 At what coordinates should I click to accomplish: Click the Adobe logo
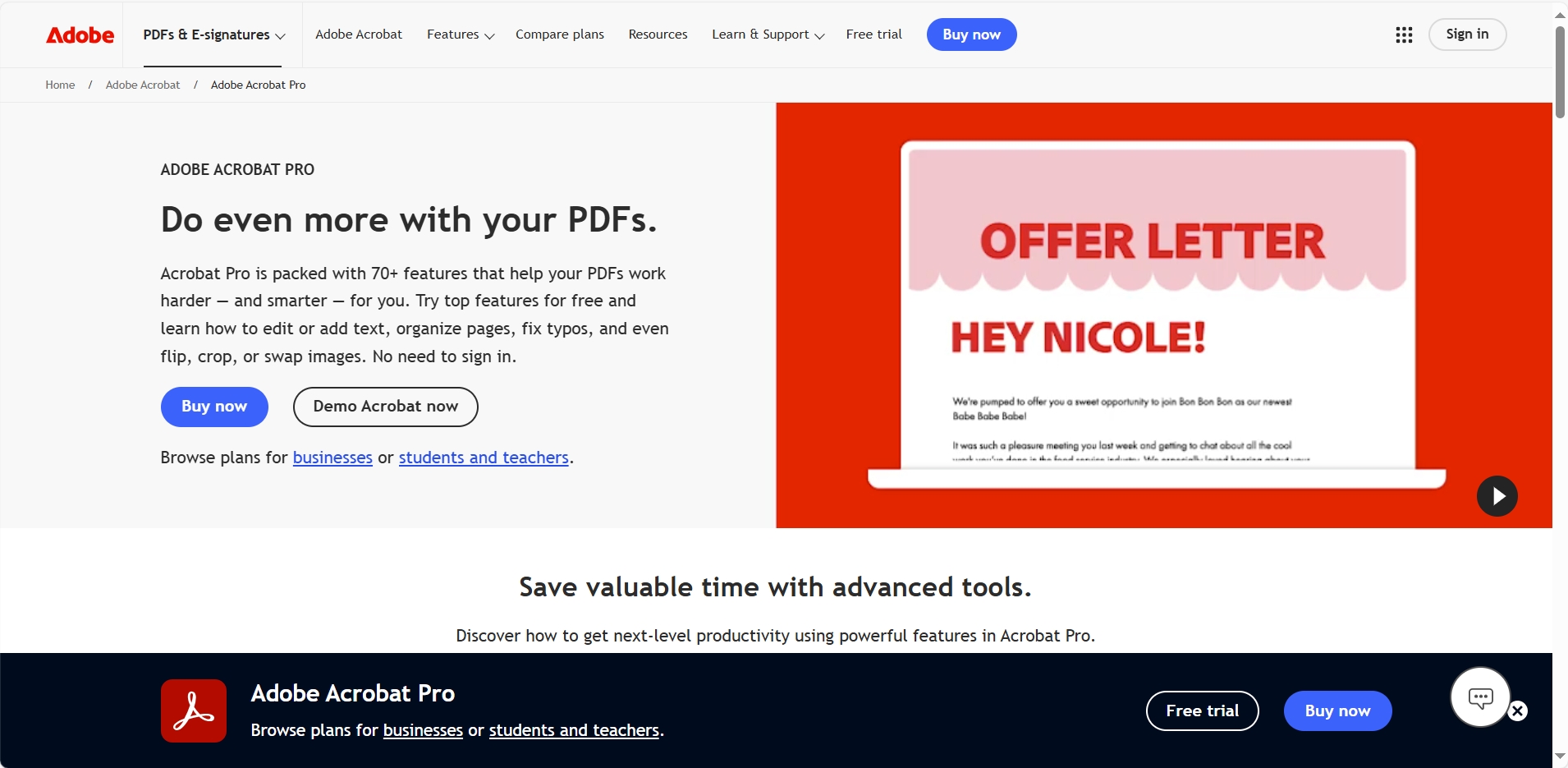pyautogui.click(x=80, y=34)
